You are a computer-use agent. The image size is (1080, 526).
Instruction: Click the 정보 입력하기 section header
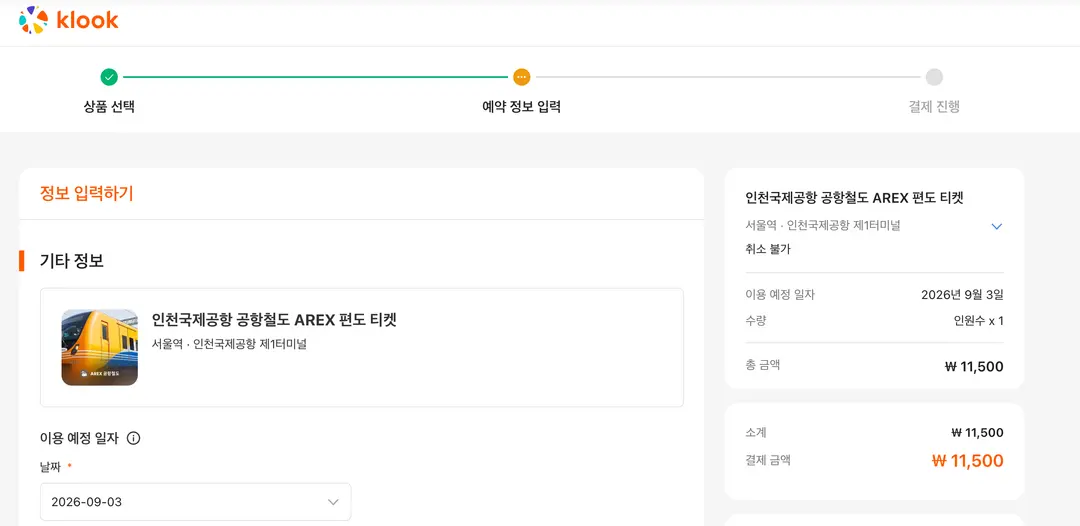click(x=86, y=194)
